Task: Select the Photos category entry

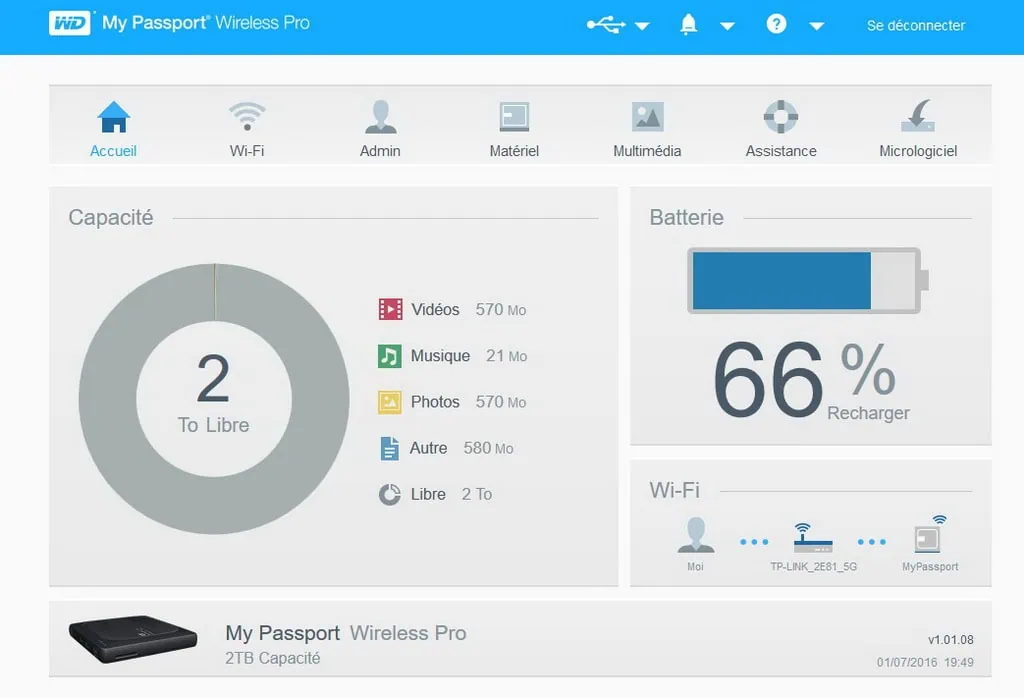Action: 435,402
